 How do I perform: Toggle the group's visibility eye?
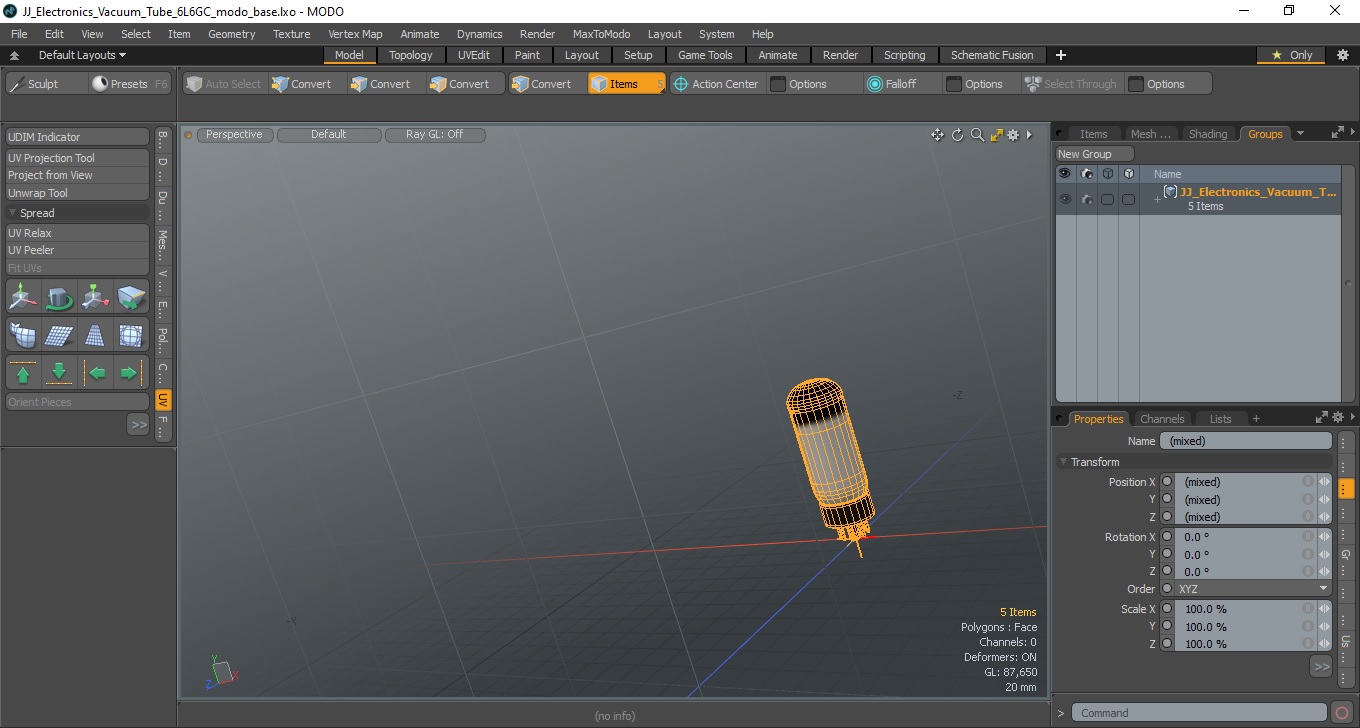click(1065, 199)
